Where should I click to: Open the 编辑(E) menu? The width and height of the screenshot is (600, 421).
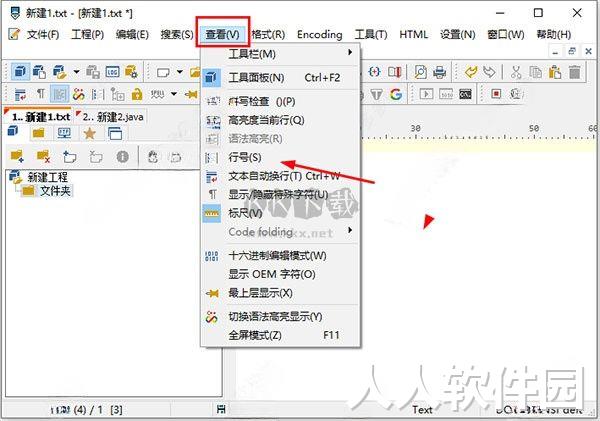[x=132, y=34]
